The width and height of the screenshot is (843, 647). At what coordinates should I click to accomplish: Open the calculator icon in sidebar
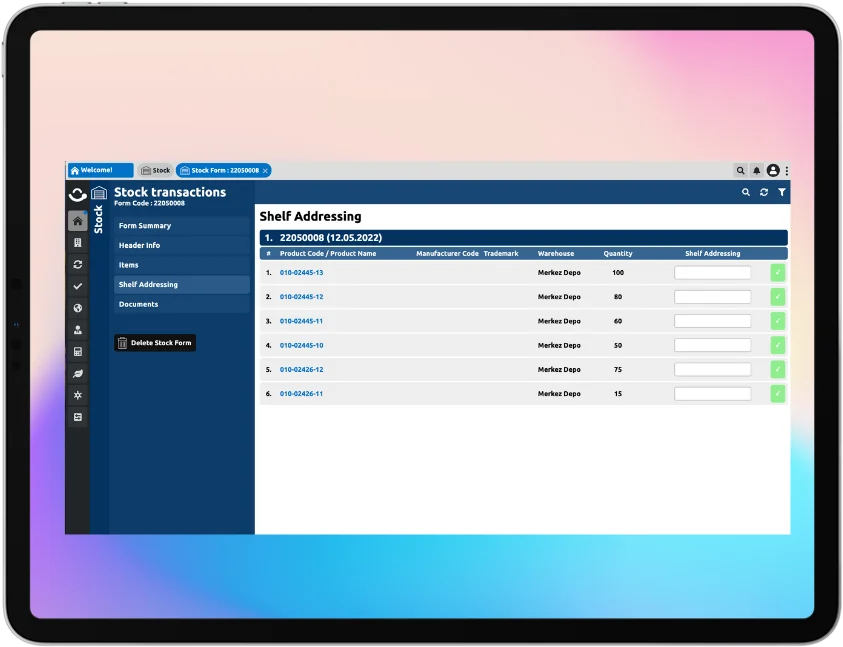(77, 352)
